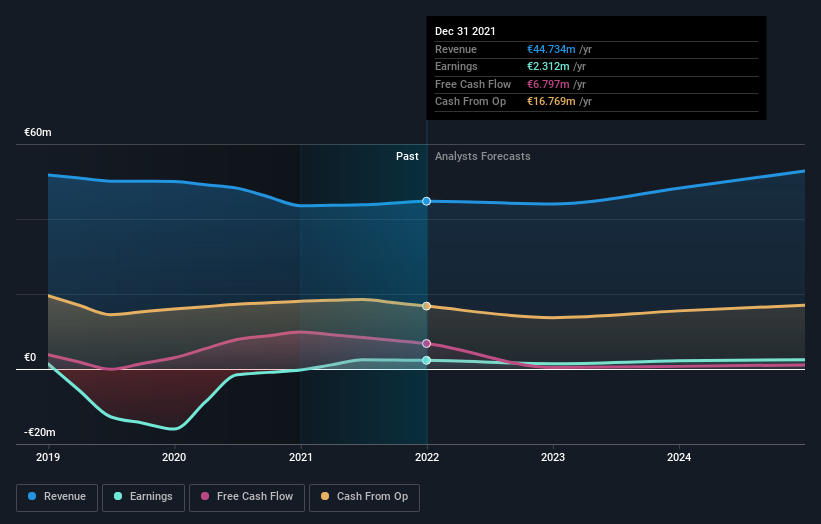Image resolution: width=821 pixels, height=524 pixels.
Task: Toggle the Free Cash Flow legend button
Action: pyautogui.click(x=247, y=497)
